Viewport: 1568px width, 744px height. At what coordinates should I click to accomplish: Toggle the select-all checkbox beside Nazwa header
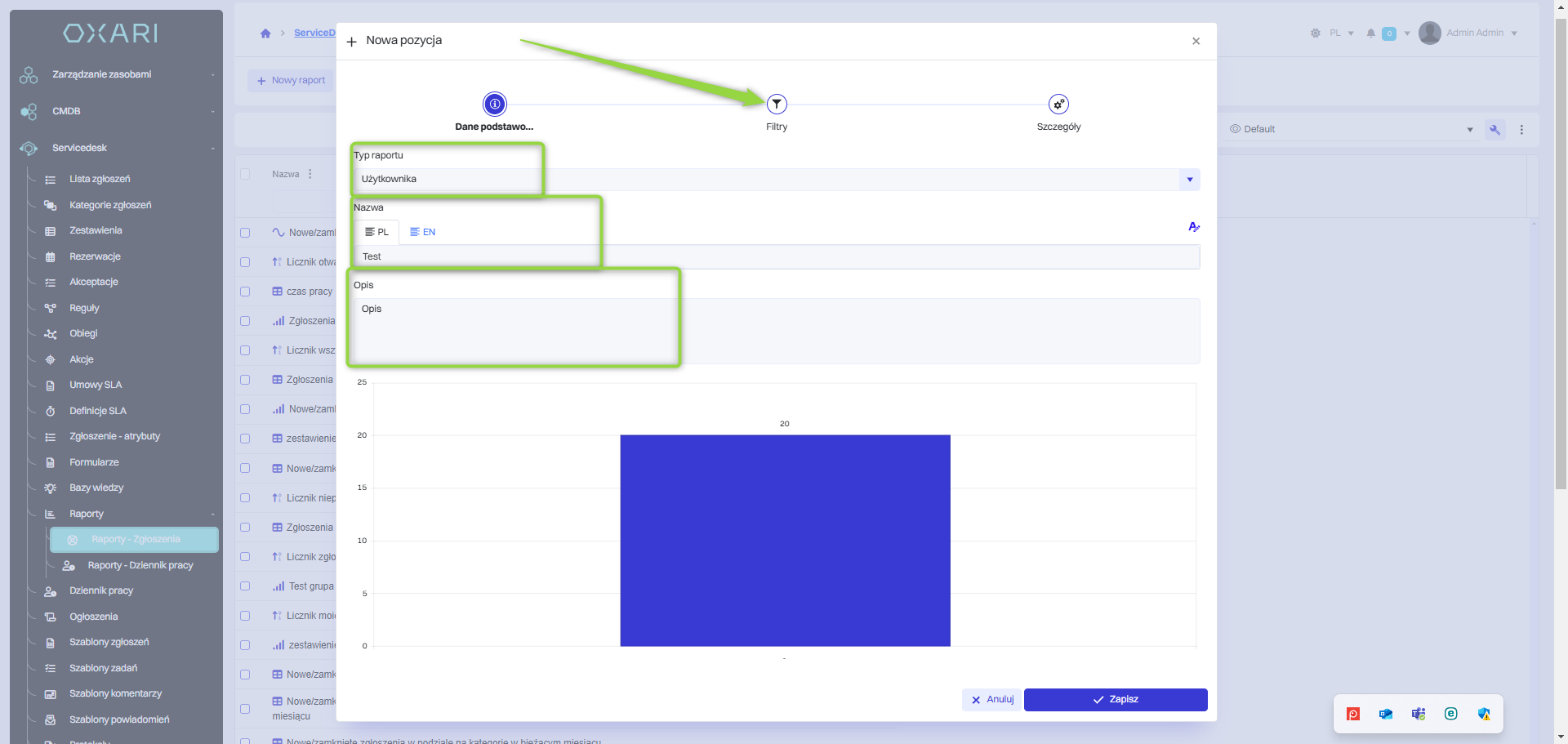point(245,174)
